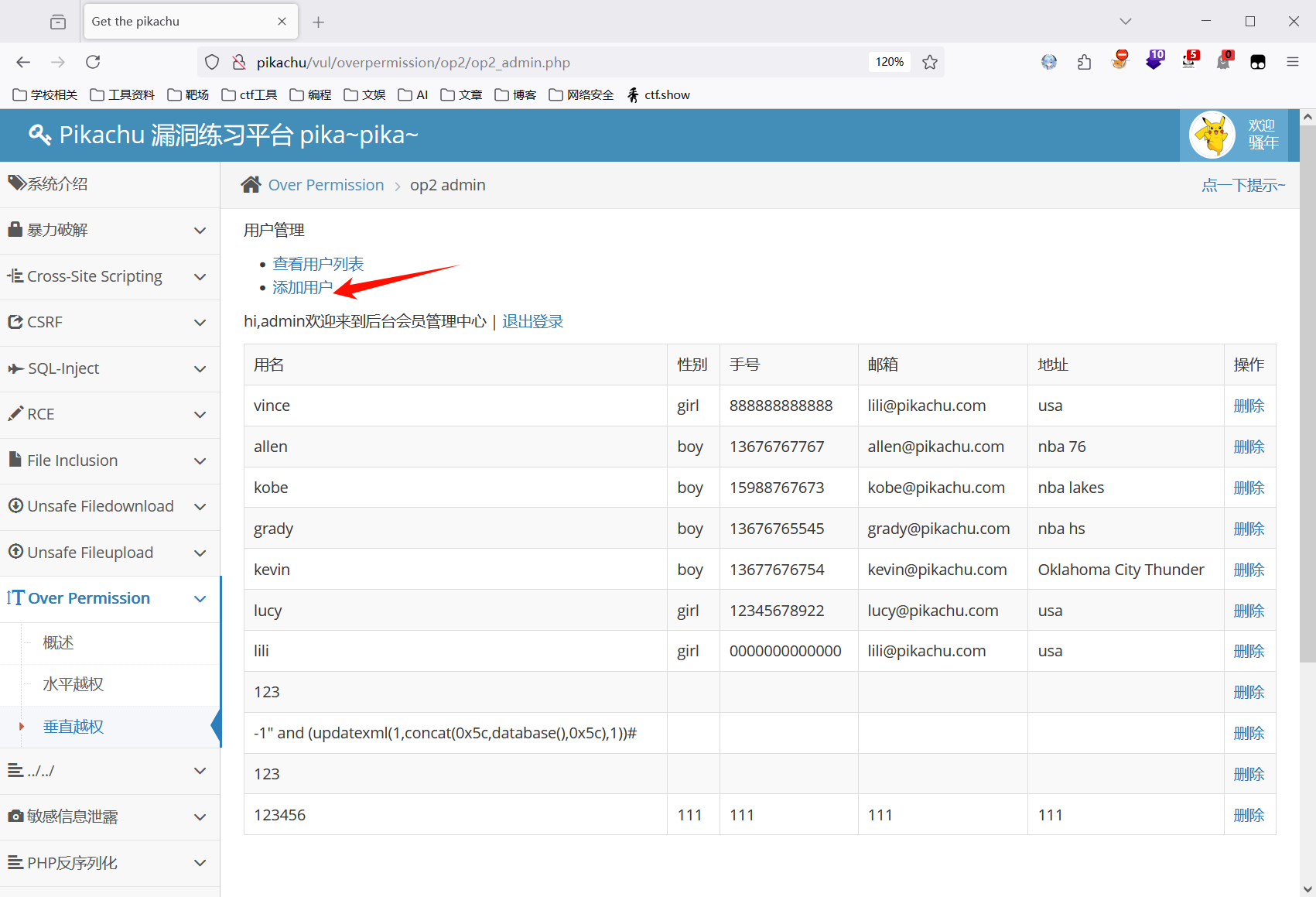The height and width of the screenshot is (897, 1316).
Task: Delete user kevin with 删除 link
Action: coord(1249,570)
